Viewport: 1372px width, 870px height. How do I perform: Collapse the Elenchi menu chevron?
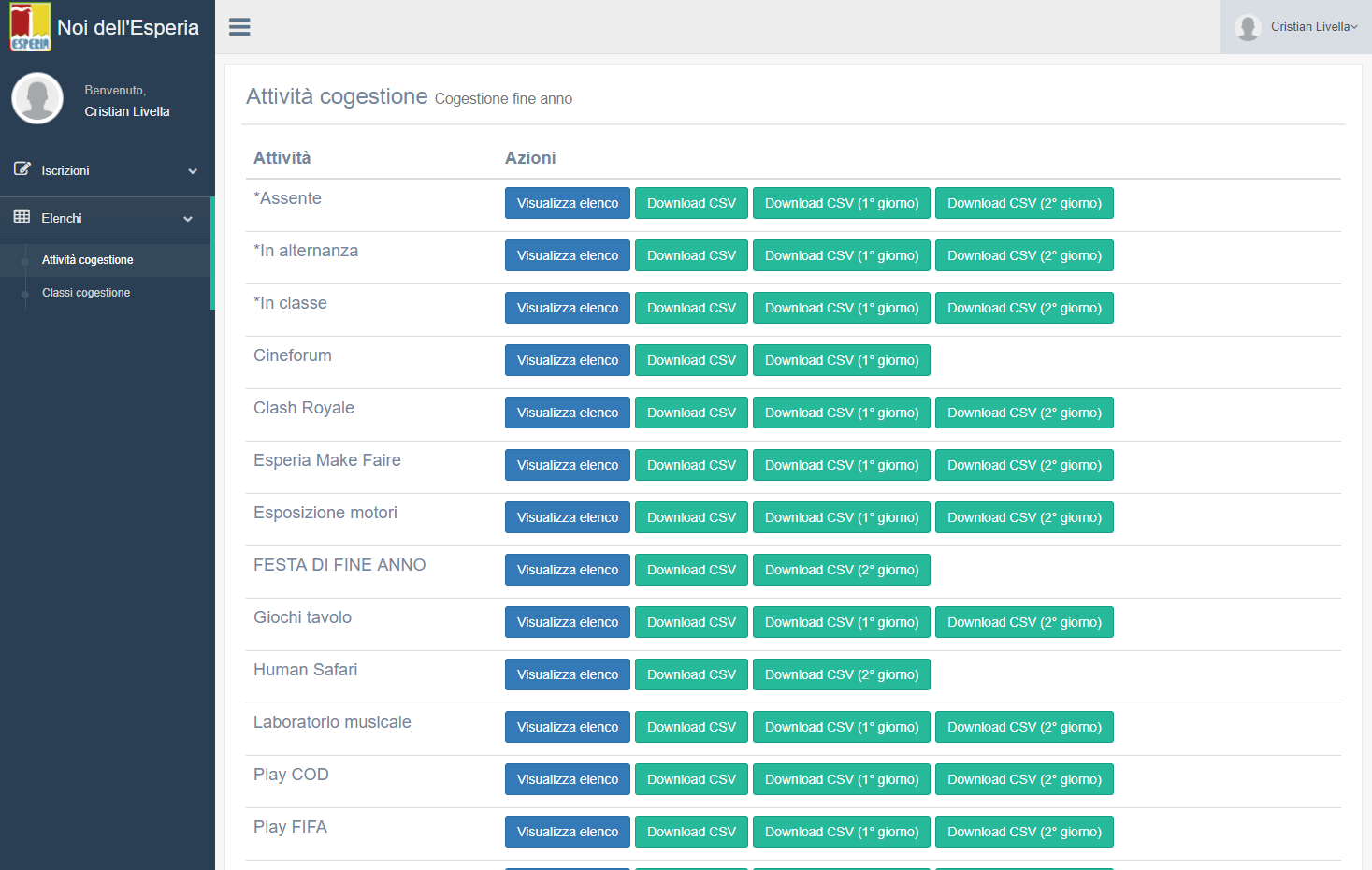188,219
